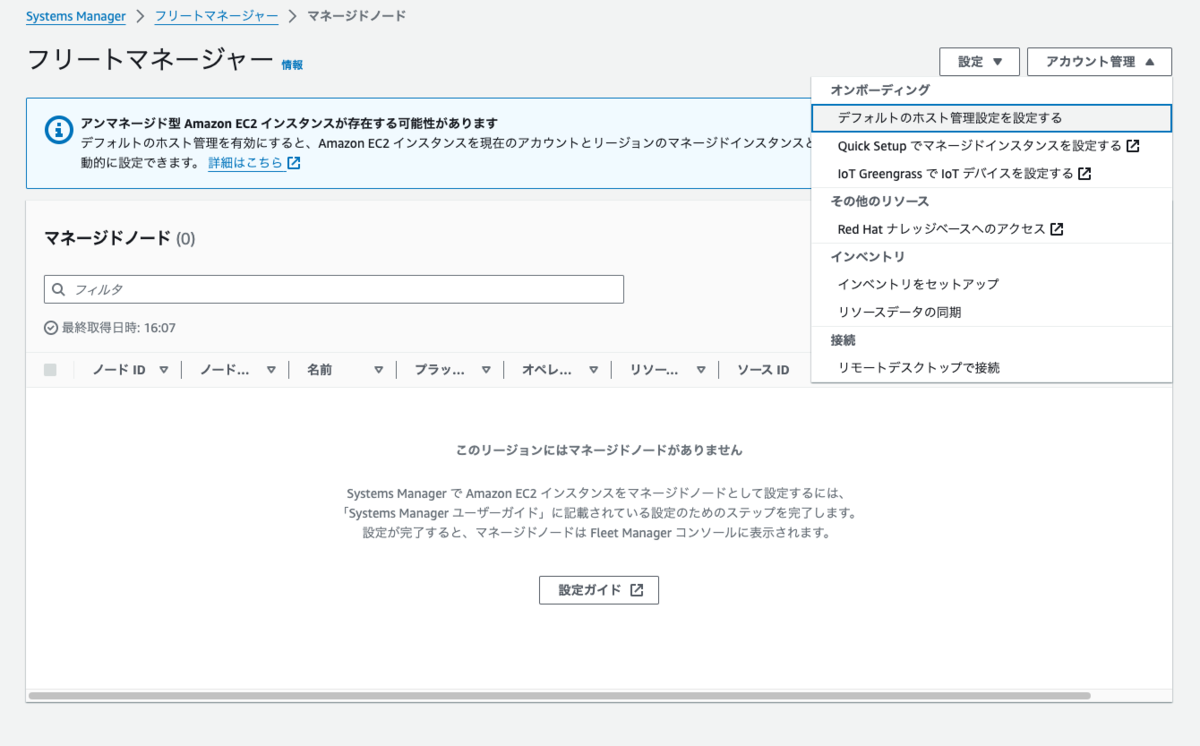Click the マネージドノード breadcrumb text
Viewport: 1200px width, 746px height.
(x=356, y=16)
